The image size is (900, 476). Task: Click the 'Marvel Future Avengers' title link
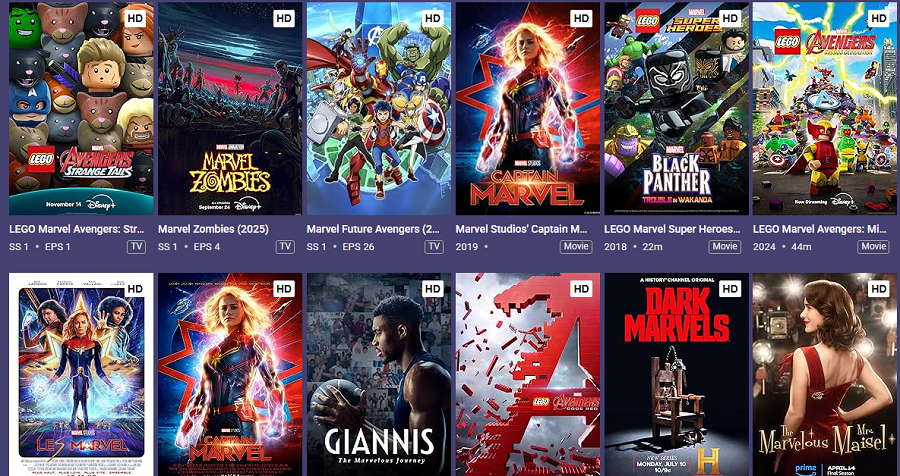[373, 229]
